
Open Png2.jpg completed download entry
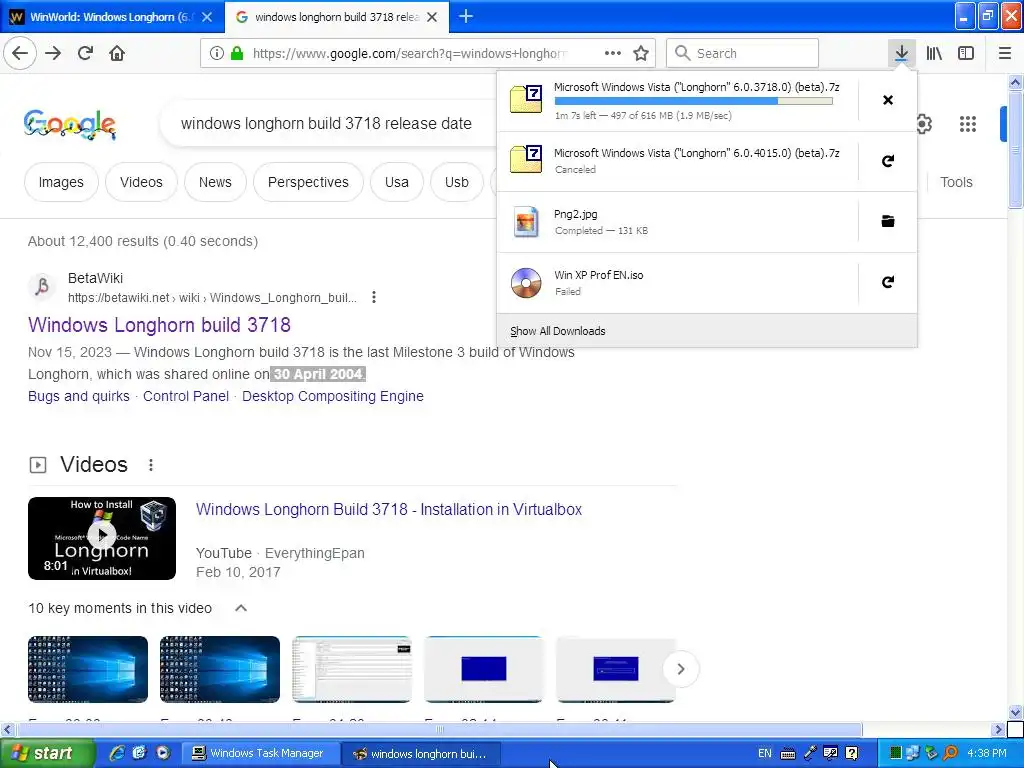click(678, 222)
